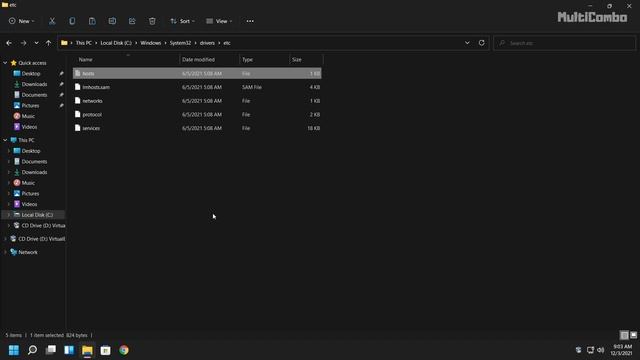Refresh the etc folder
This screenshot has width=640, height=360.
coord(482,43)
